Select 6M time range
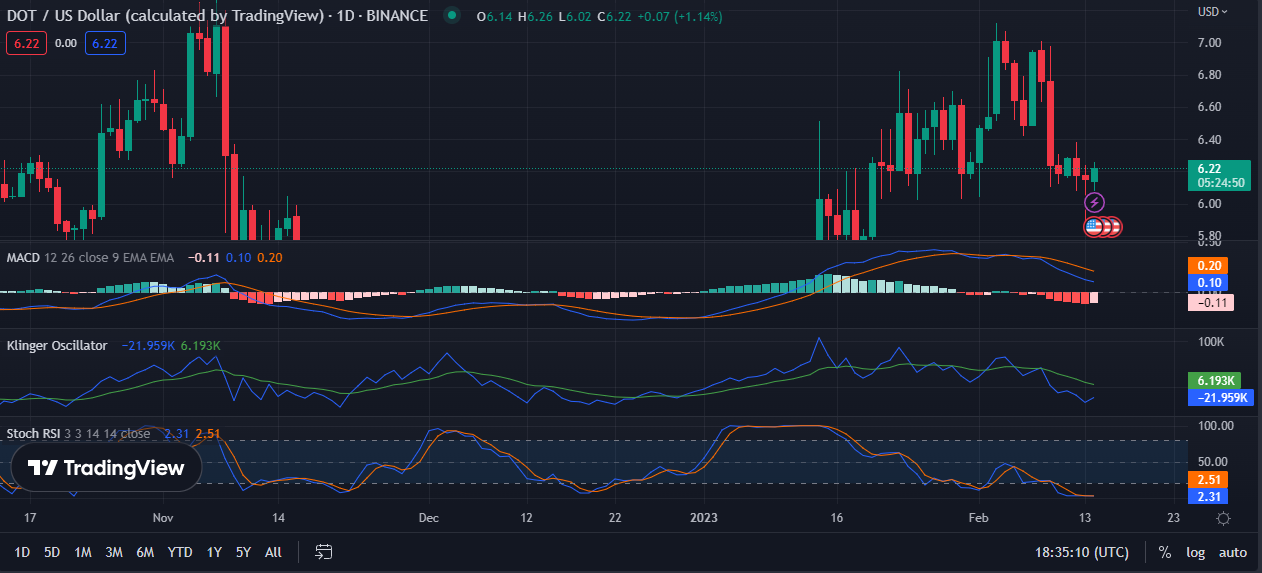This screenshot has width=1262, height=573. tap(145, 552)
